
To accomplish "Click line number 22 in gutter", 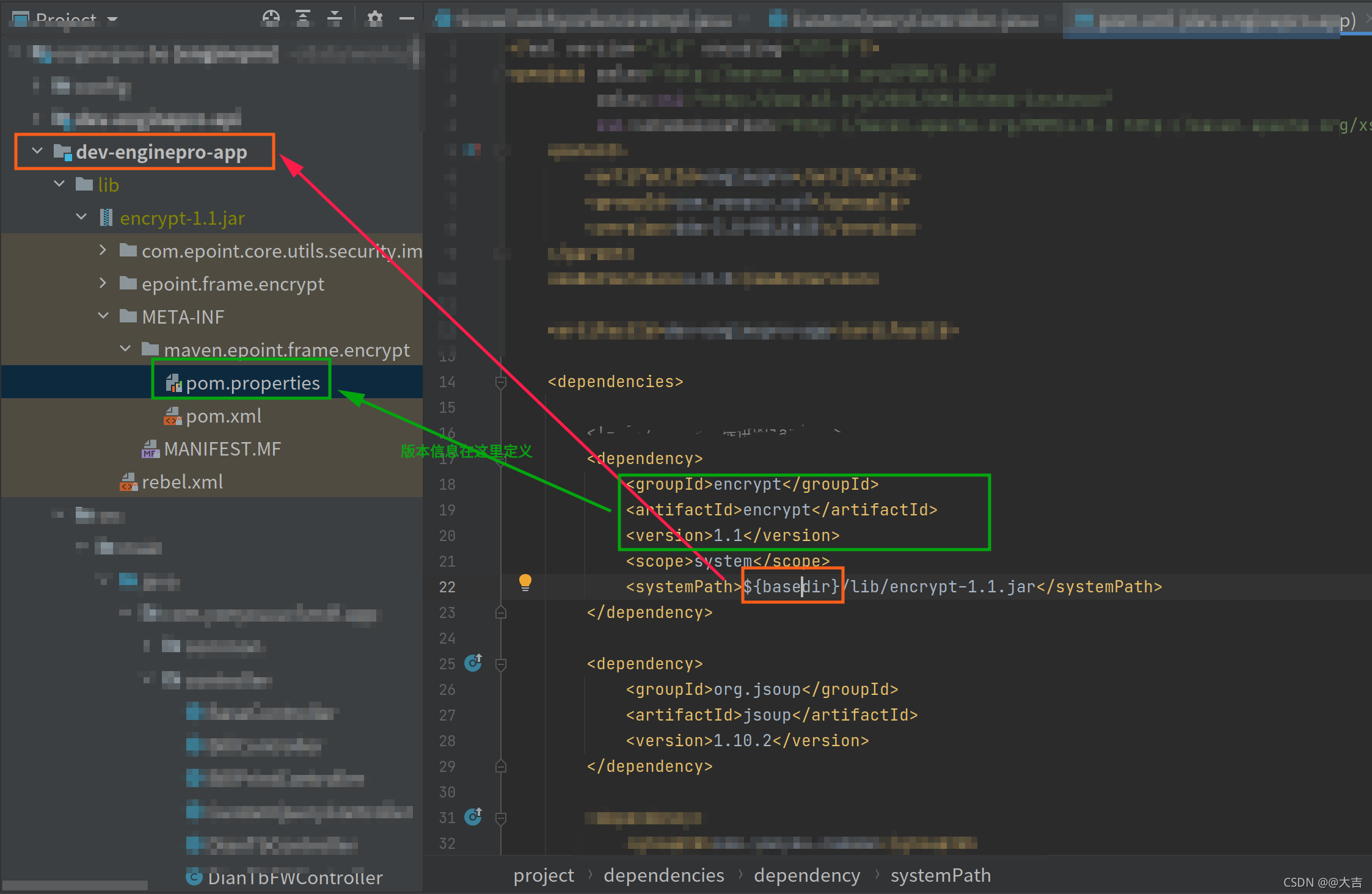I will (447, 587).
